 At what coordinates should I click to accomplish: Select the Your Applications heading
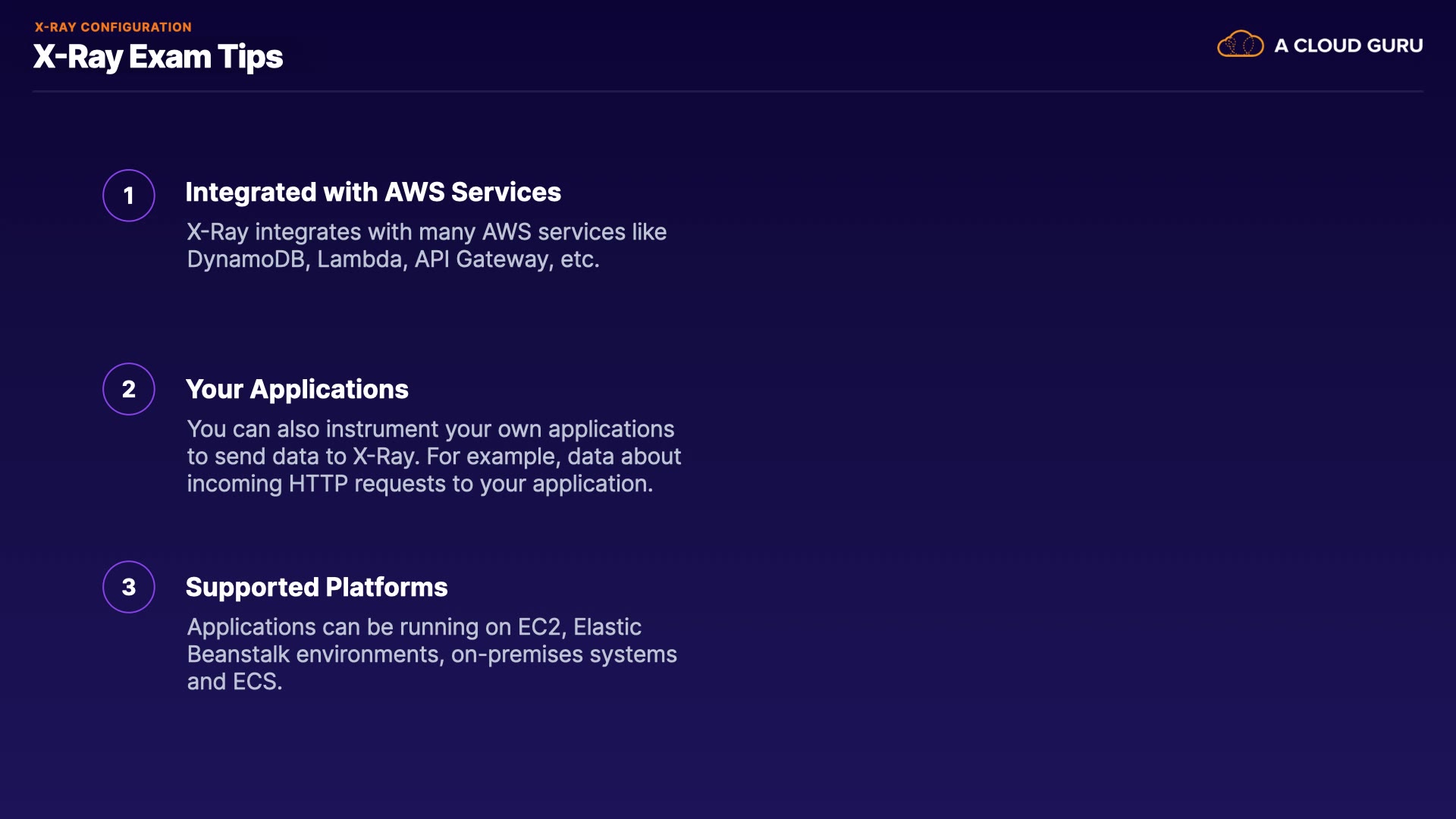click(297, 389)
